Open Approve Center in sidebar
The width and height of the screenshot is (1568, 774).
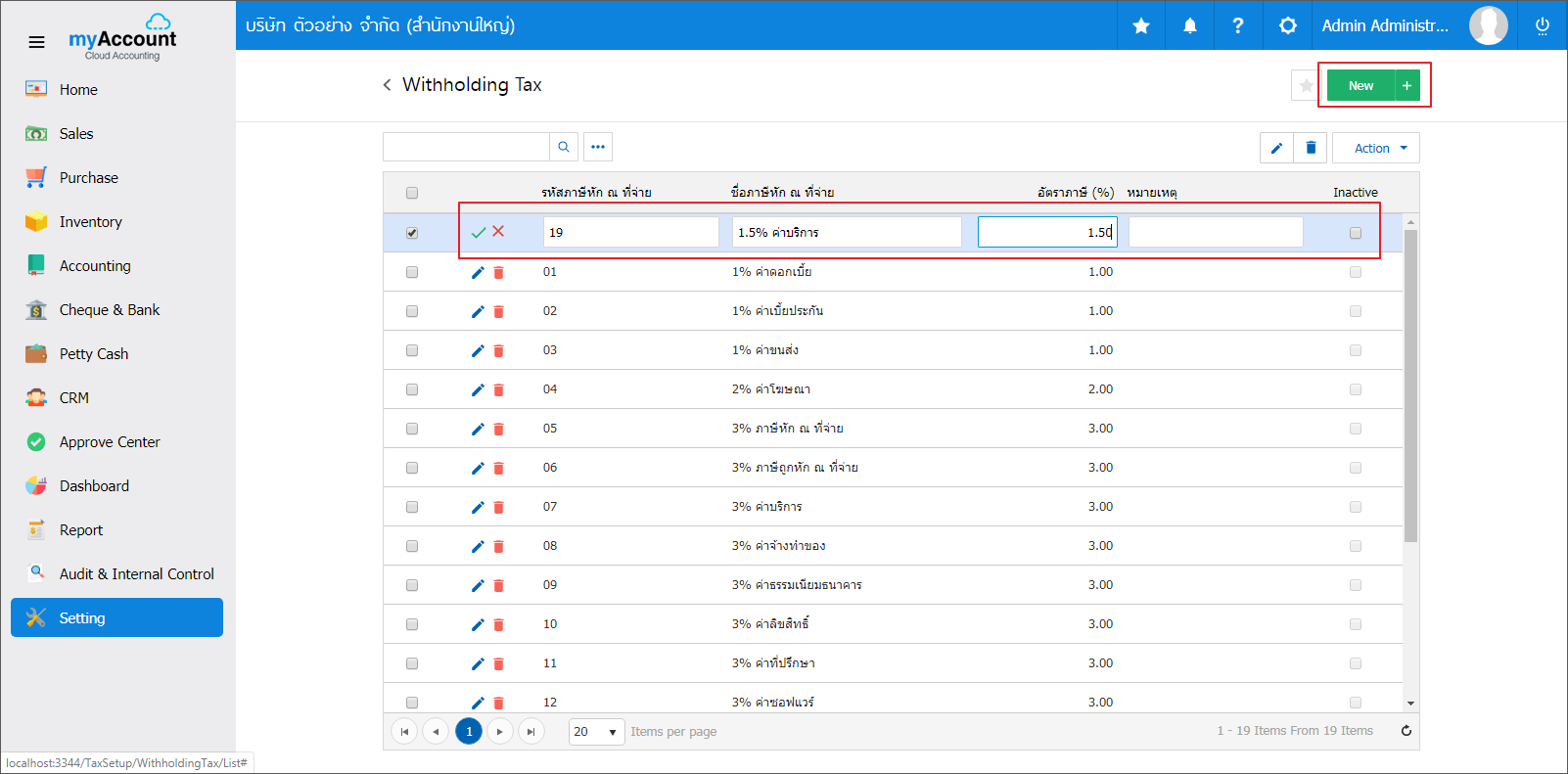click(117, 441)
